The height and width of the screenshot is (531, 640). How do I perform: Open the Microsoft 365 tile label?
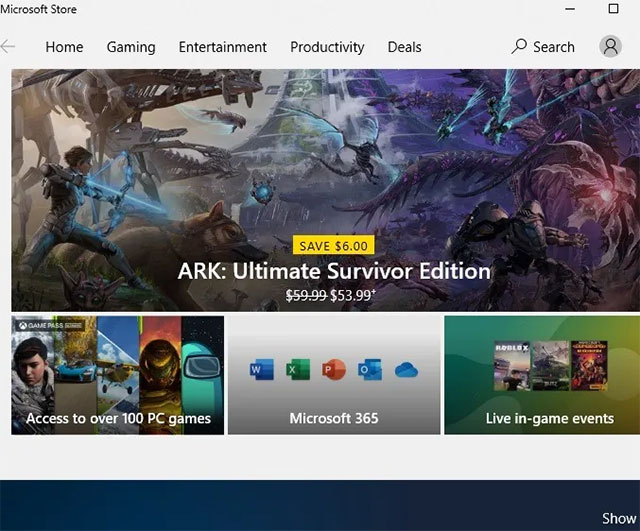(334, 418)
